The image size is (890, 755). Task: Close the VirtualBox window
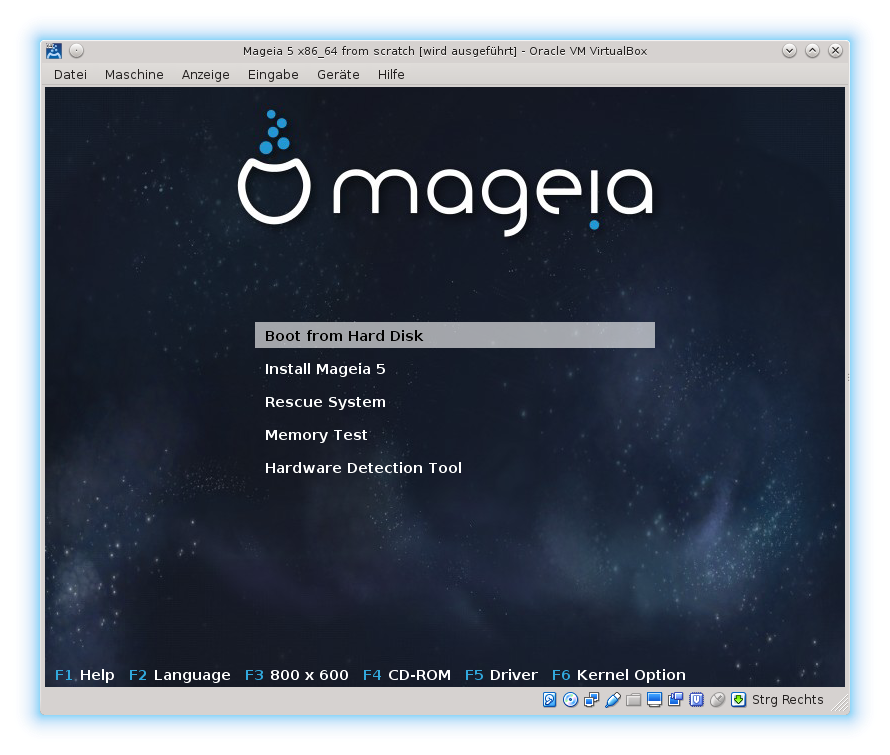coord(835,51)
